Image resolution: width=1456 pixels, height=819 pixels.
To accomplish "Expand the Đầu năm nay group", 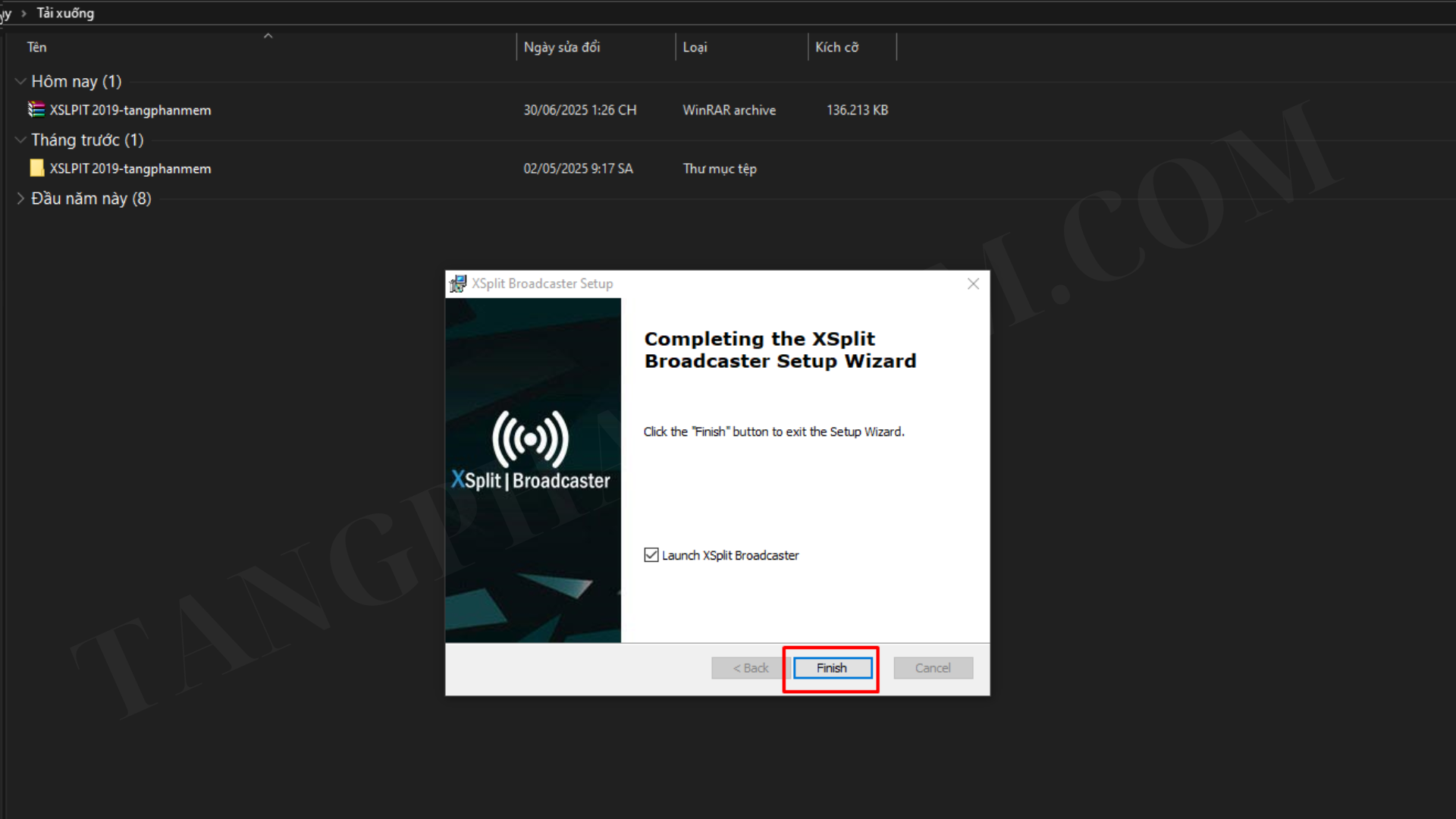I will [x=20, y=199].
